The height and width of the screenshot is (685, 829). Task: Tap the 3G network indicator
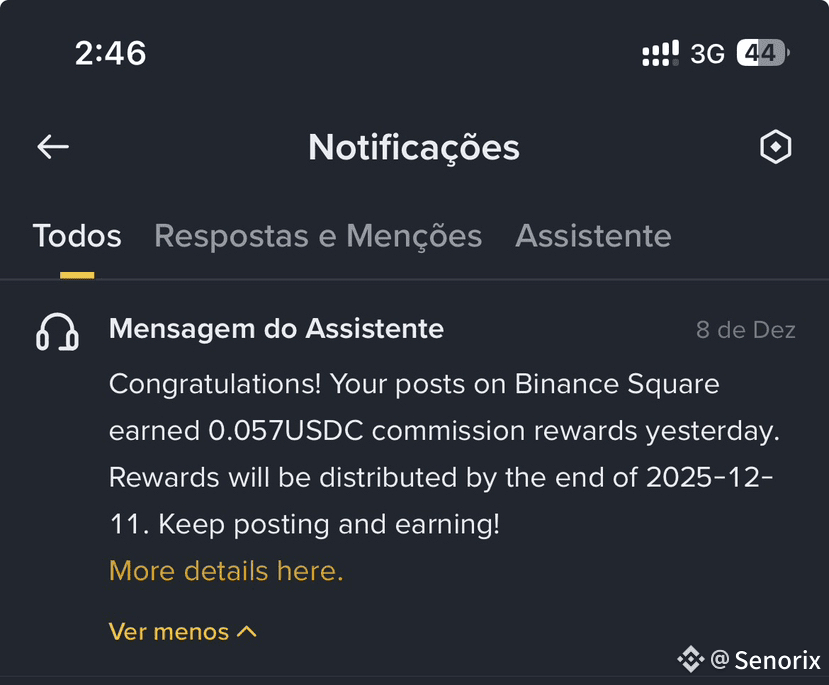[707, 53]
